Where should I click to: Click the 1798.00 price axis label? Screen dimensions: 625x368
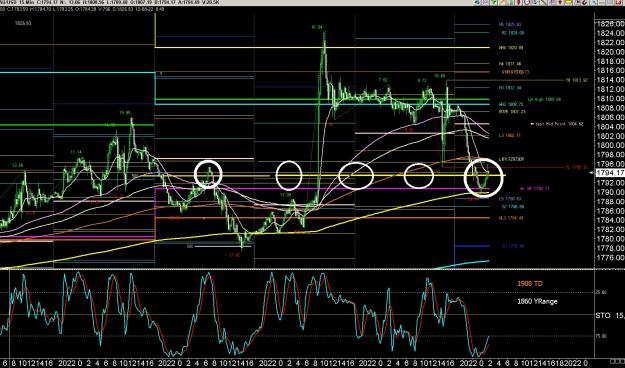(610, 155)
